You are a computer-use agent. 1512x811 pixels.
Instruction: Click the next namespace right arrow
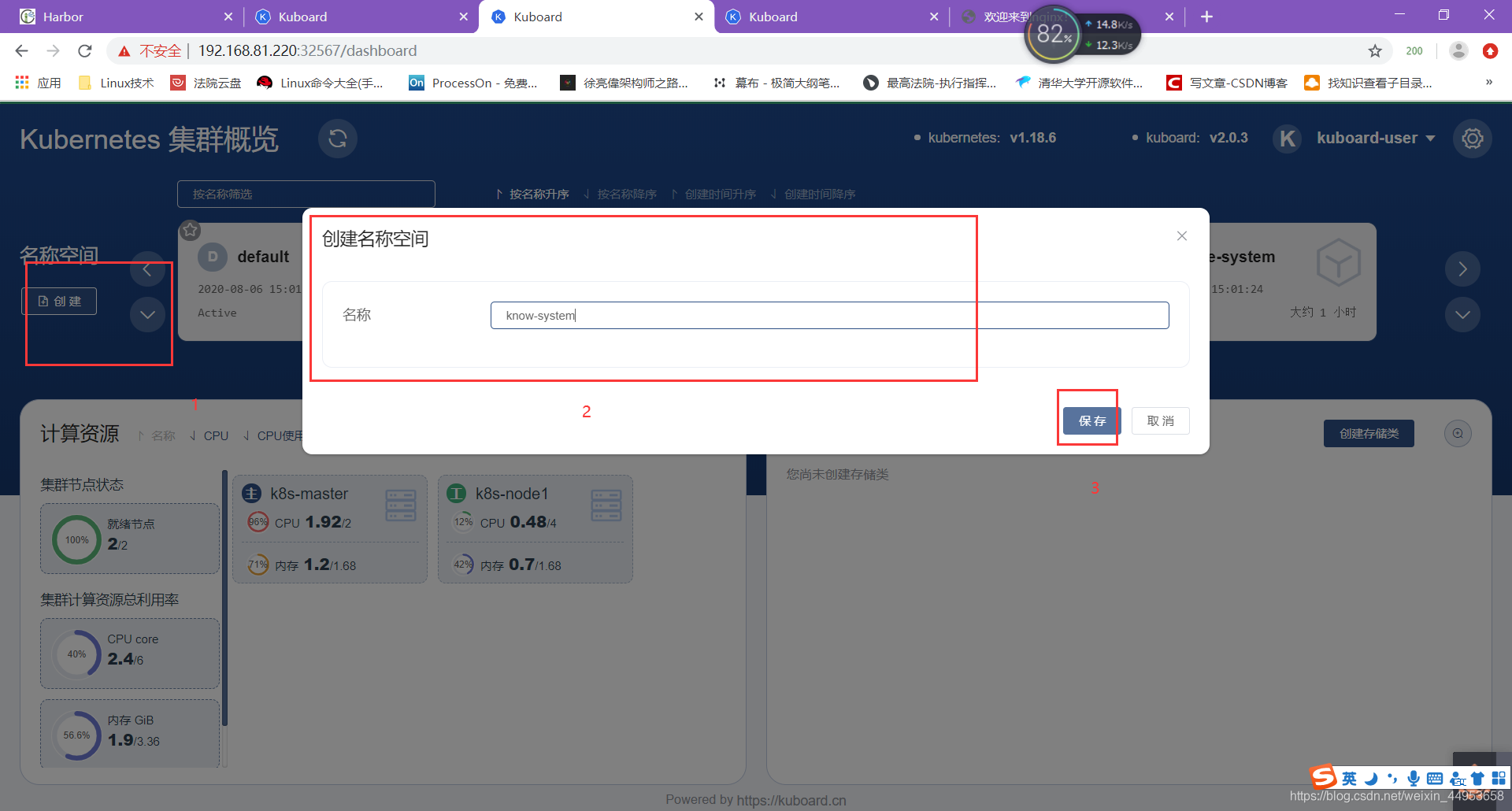pyautogui.click(x=1462, y=269)
